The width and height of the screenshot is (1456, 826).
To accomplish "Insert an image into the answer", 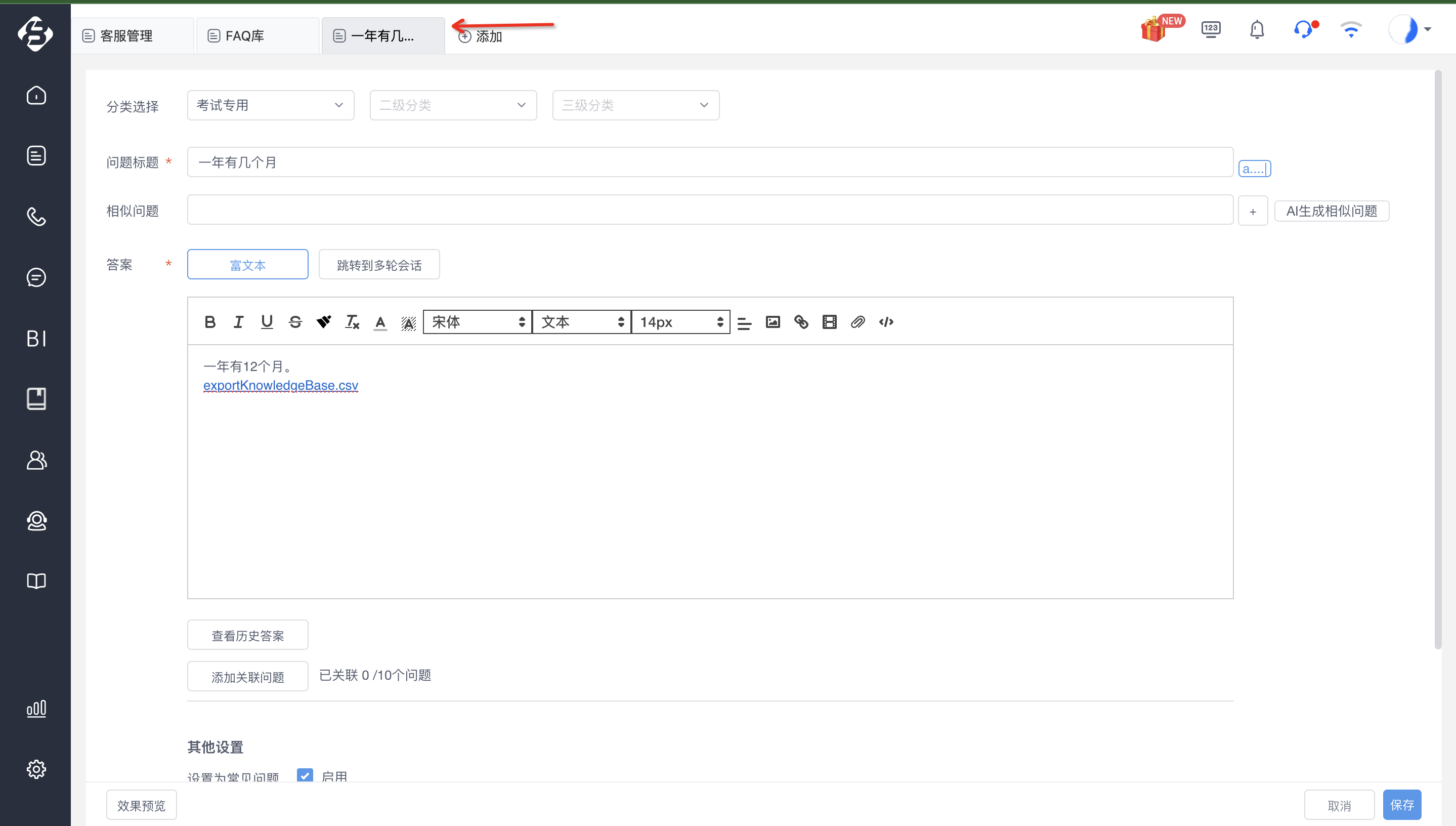I will (x=773, y=322).
